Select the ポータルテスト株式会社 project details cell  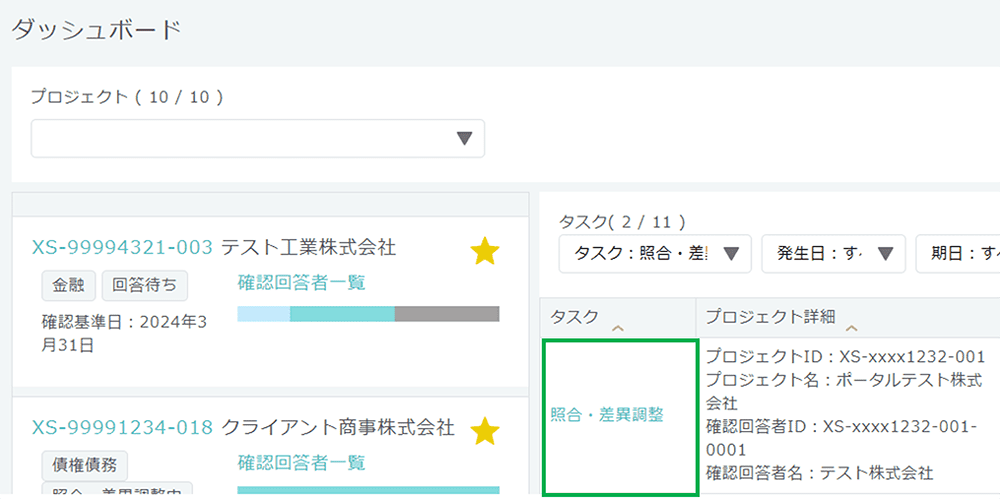point(846,414)
